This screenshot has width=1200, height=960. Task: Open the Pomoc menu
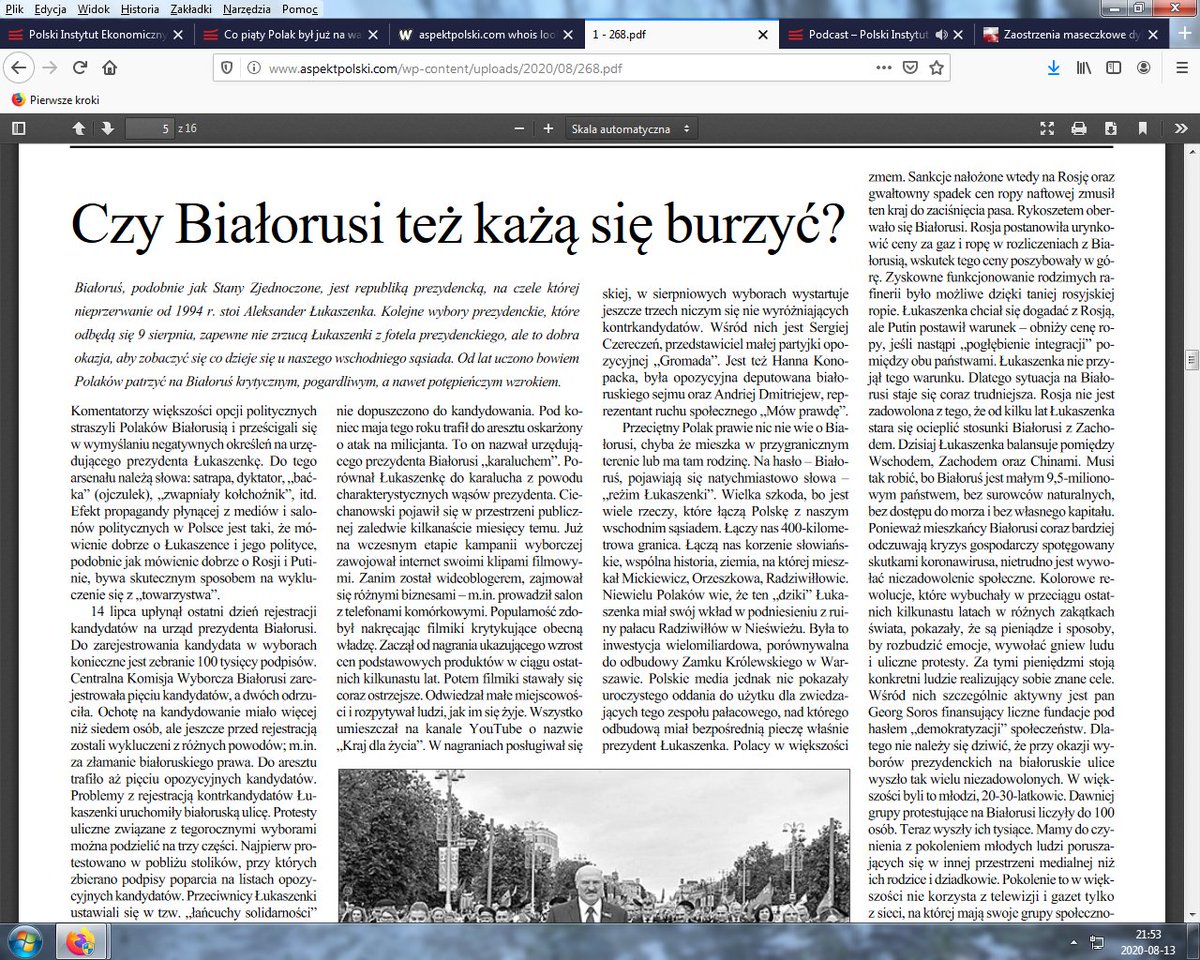point(298,8)
